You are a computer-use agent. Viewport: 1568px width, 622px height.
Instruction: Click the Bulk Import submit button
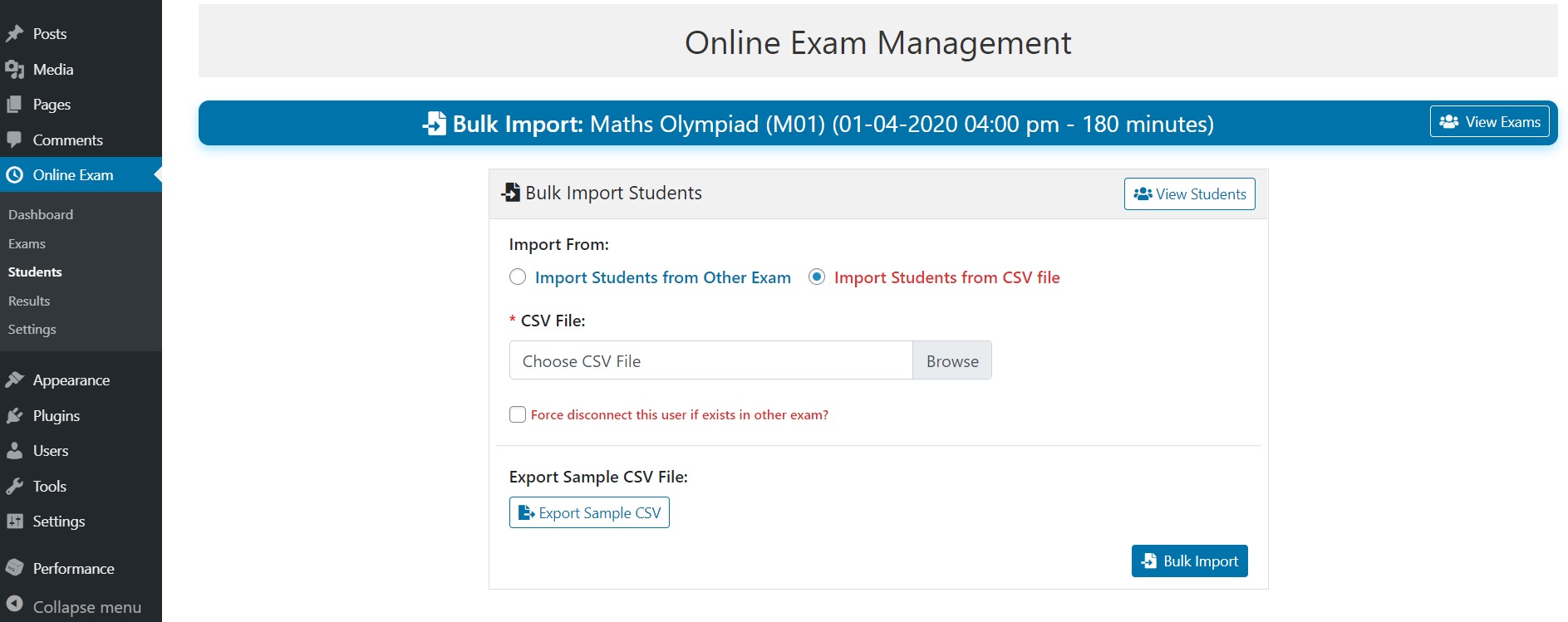coord(1189,561)
